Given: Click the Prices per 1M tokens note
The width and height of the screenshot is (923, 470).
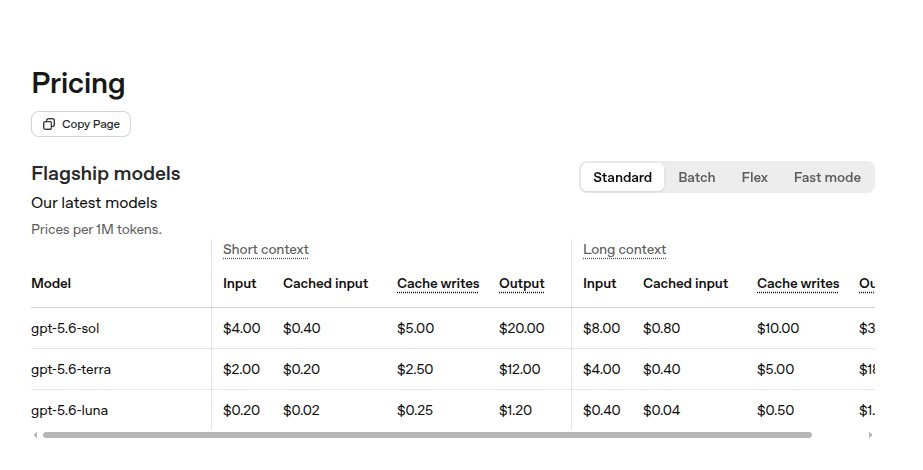Looking at the screenshot, I should pos(97,230).
